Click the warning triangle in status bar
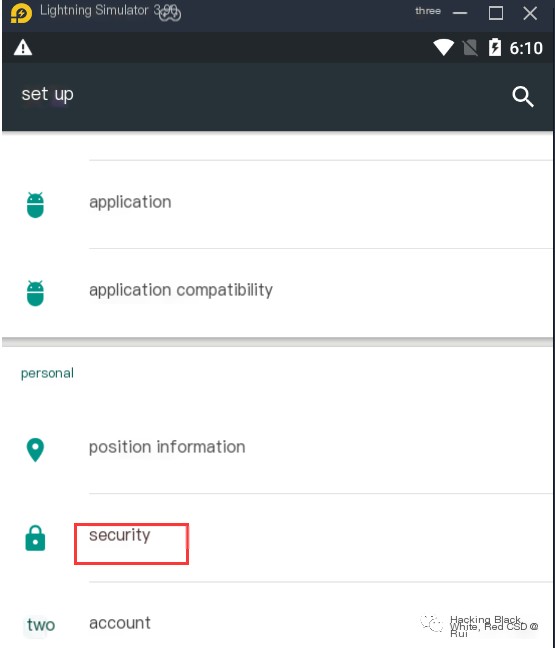Screen dimensions: 555x648 coord(23,48)
